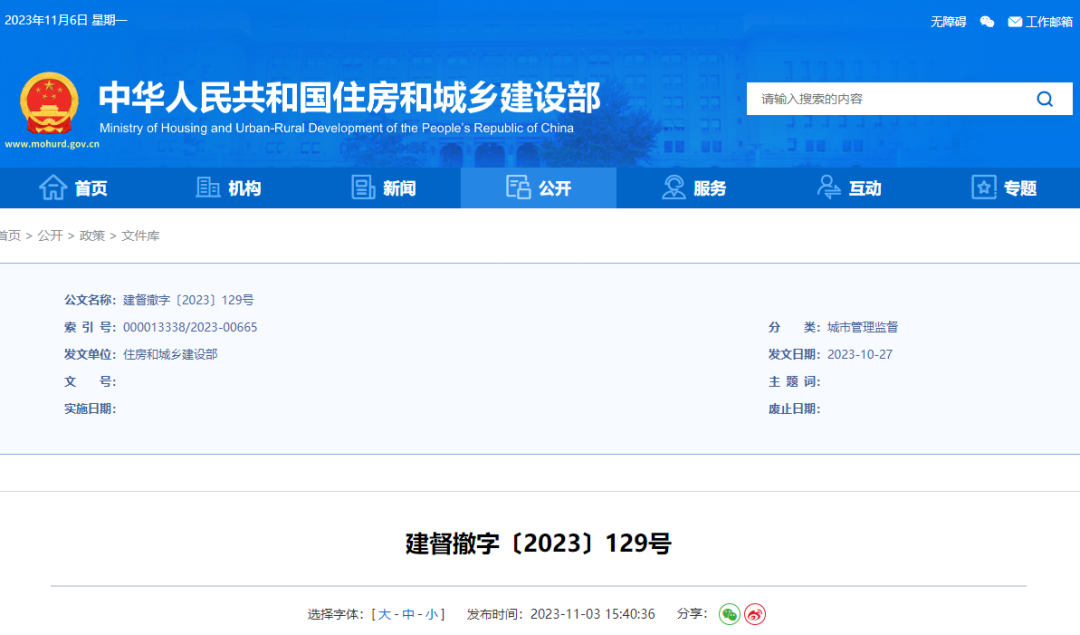Click the search magnifier icon
The width and height of the screenshot is (1080, 635).
[1044, 99]
